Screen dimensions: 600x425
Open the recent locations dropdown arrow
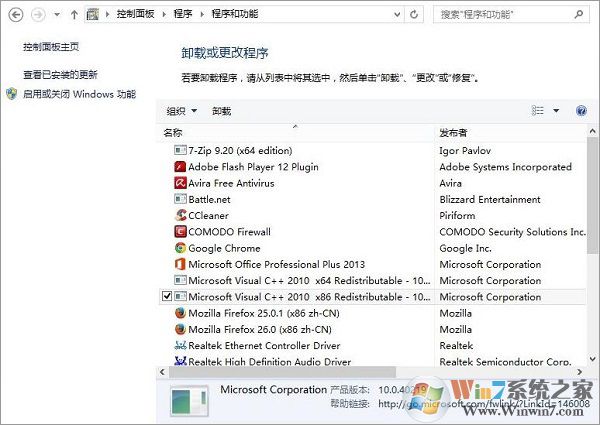click(57, 15)
